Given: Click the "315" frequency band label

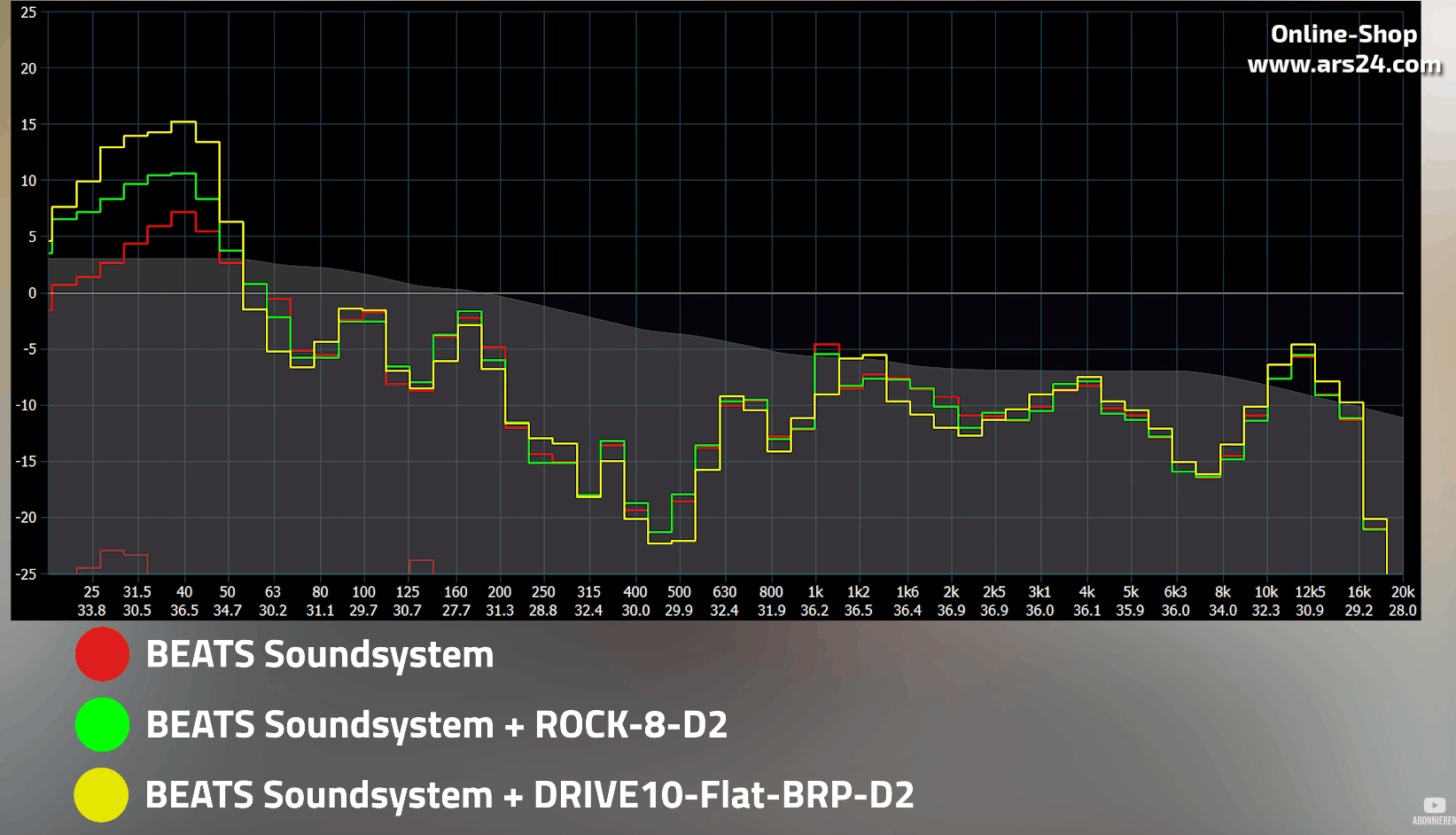Looking at the screenshot, I should pos(588,591).
